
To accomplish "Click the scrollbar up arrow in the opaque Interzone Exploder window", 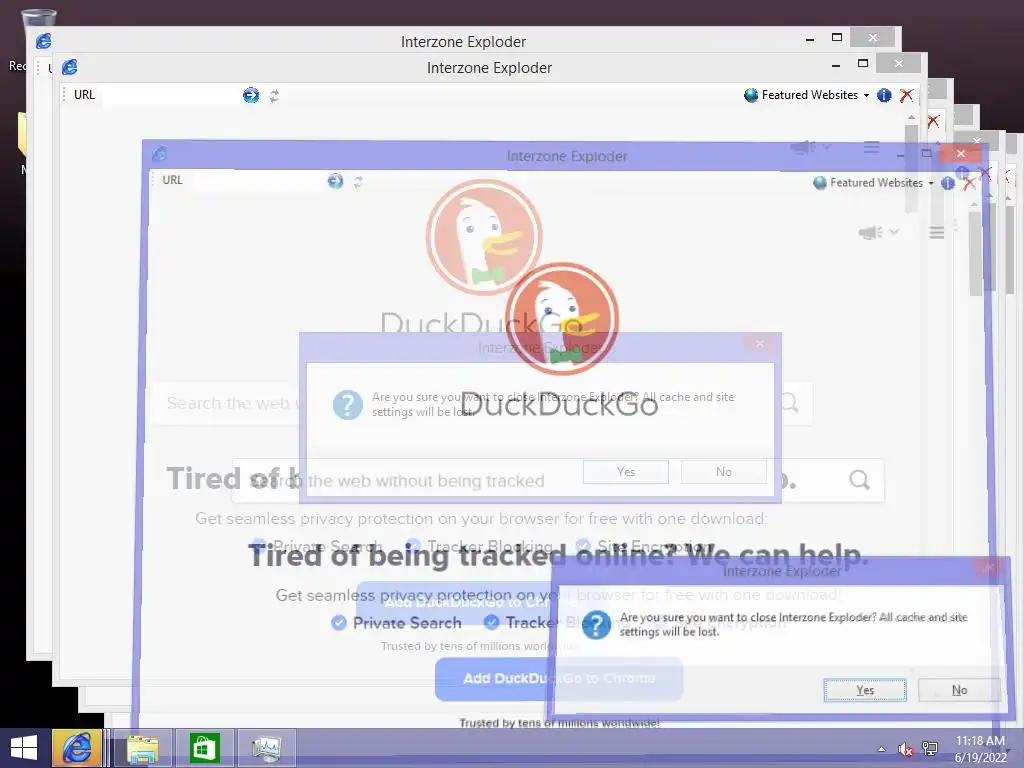I will point(911,118).
